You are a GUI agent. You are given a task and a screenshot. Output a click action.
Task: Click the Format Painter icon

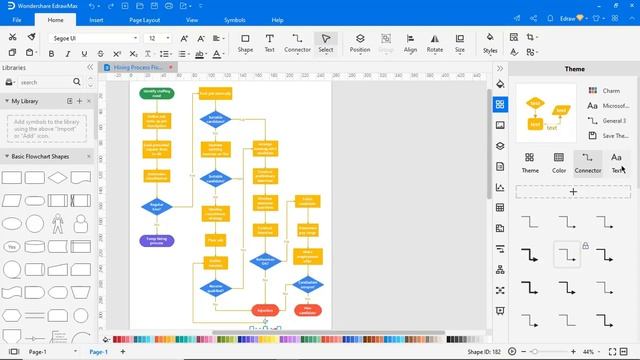point(31,37)
